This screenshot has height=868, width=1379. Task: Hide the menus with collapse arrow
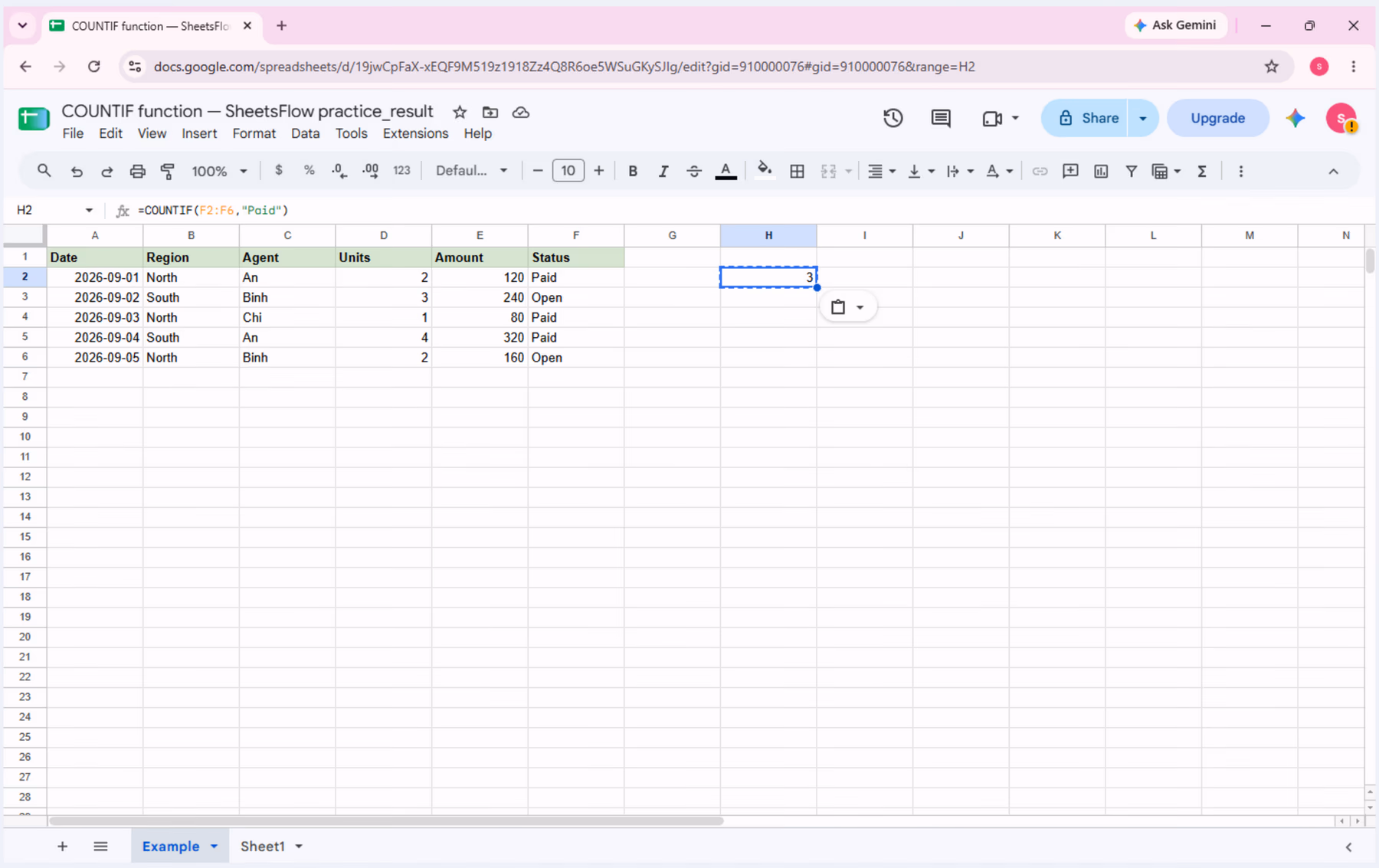1333,171
